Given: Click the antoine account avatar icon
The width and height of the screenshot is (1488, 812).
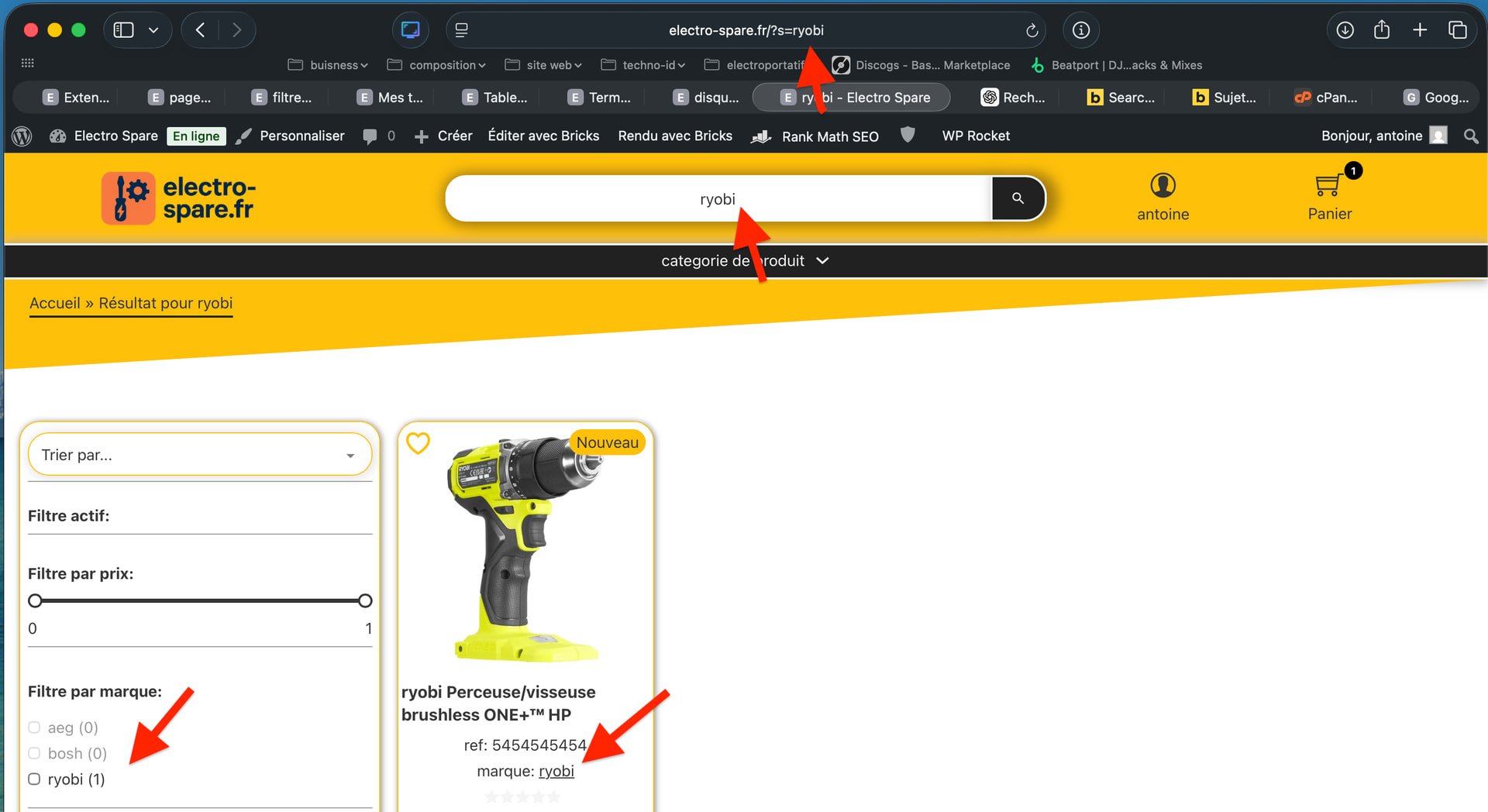Looking at the screenshot, I should tap(1162, 186).
